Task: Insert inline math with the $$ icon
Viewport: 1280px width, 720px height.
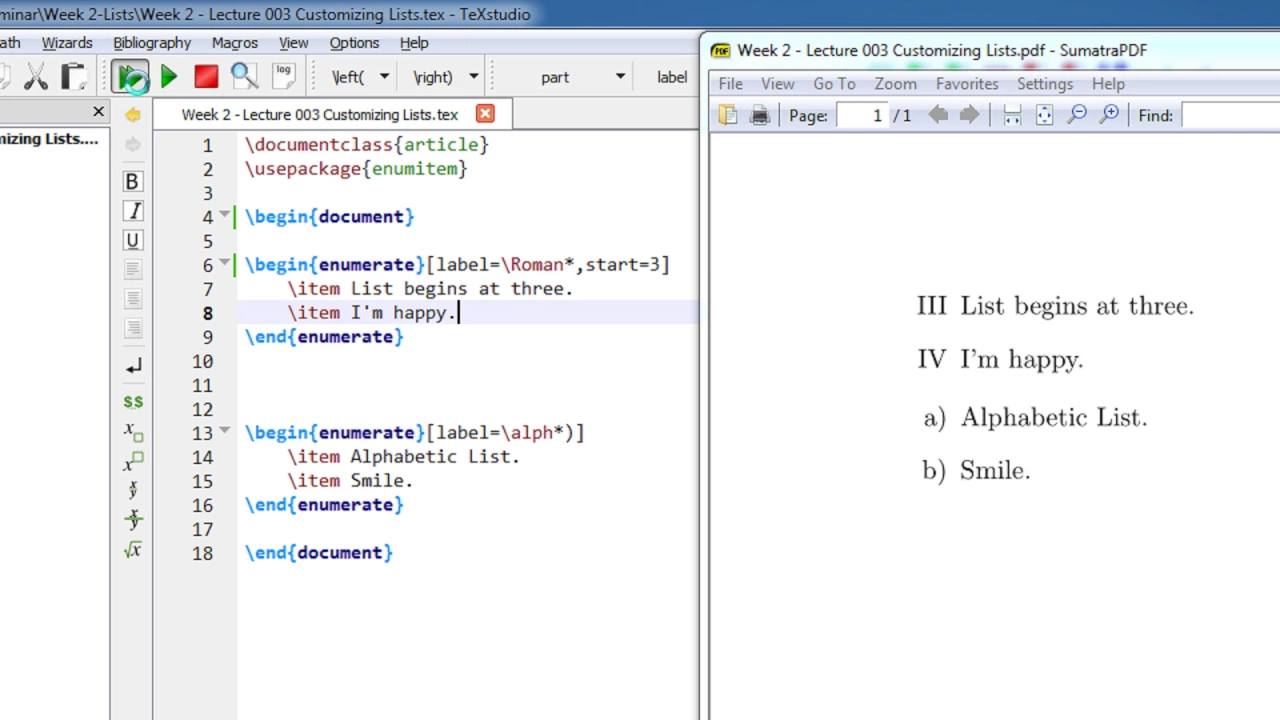Action: pos(132,401)
